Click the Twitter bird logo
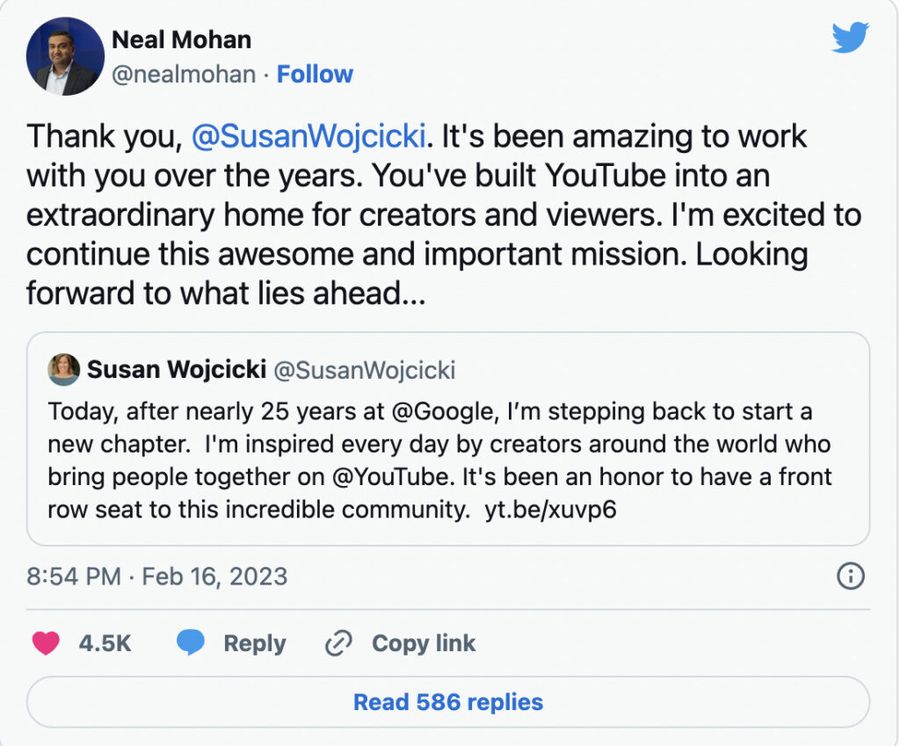The height and width of the screenshot is (746, 900). coord(850,39)
